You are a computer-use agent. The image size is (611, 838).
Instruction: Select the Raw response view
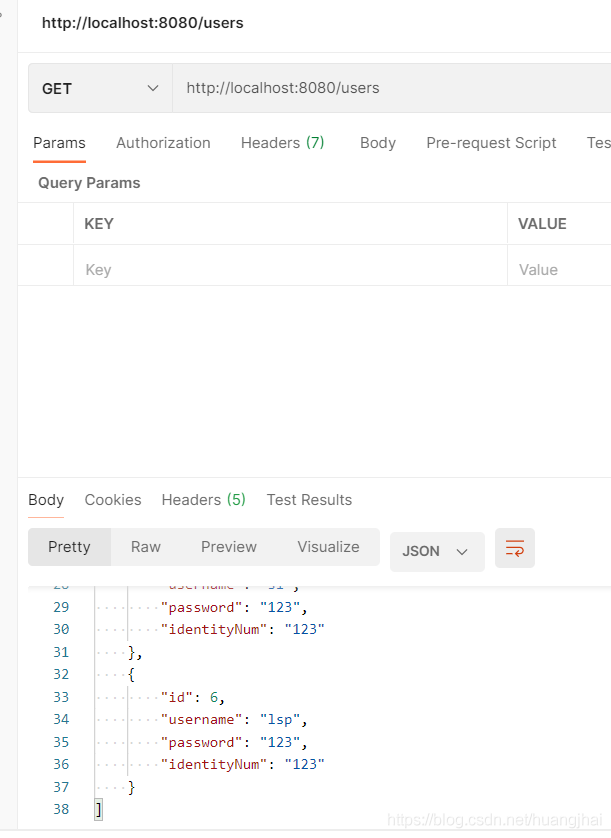click(145, 547)
